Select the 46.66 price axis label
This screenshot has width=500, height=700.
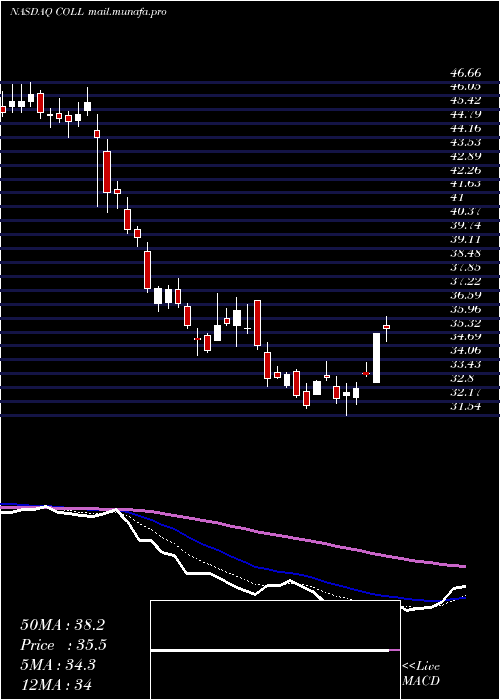coord(465,73)
